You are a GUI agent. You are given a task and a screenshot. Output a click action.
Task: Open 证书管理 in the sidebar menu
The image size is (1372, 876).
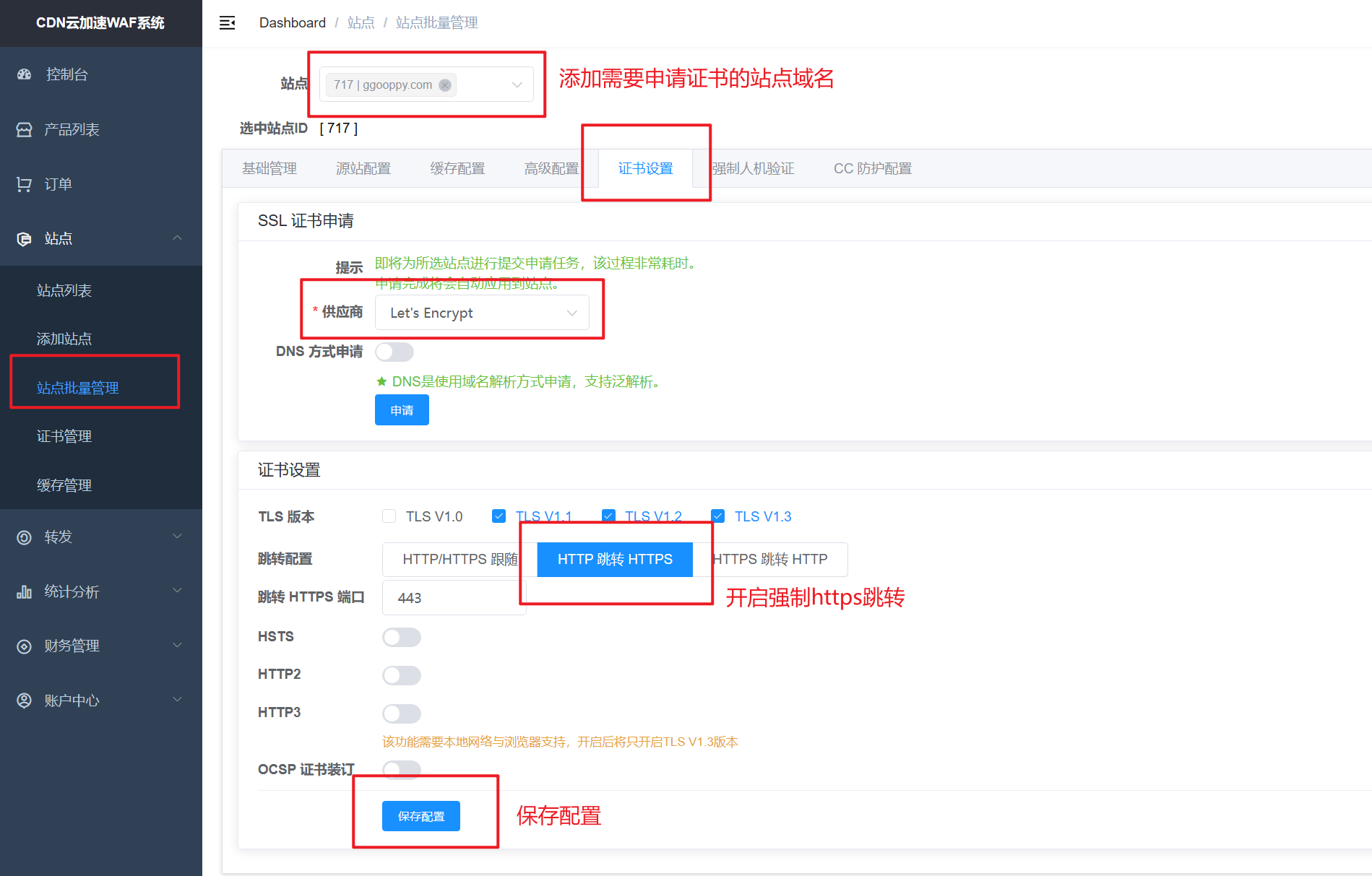coord(64,436)
